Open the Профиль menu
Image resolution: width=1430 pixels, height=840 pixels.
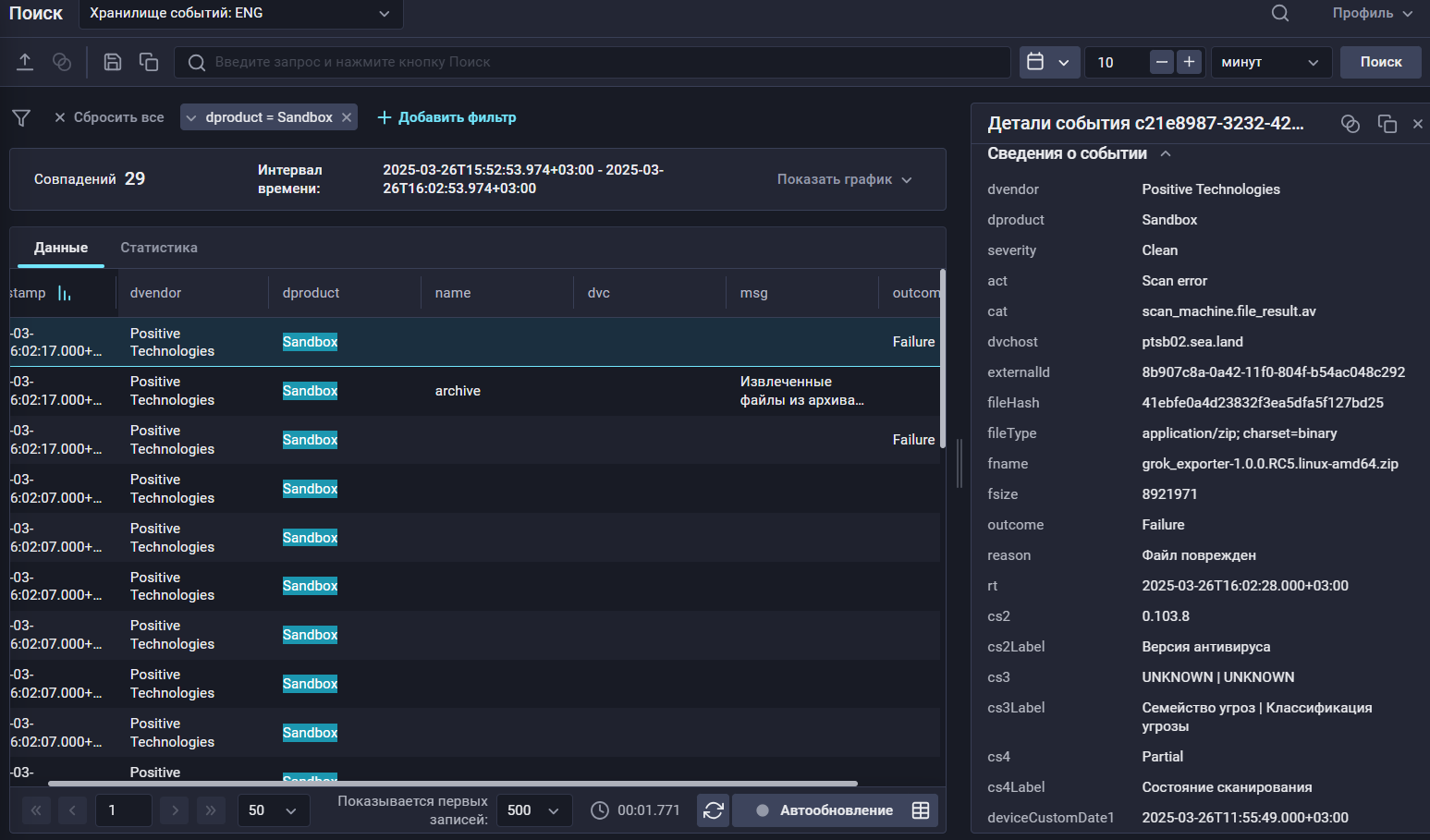pos(1372,13)
